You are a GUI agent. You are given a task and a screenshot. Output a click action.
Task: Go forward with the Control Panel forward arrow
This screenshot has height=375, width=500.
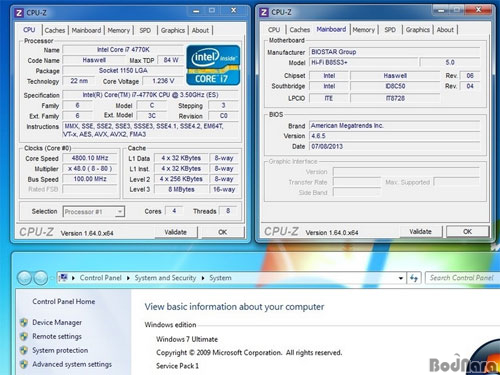(x=41, y=278)
